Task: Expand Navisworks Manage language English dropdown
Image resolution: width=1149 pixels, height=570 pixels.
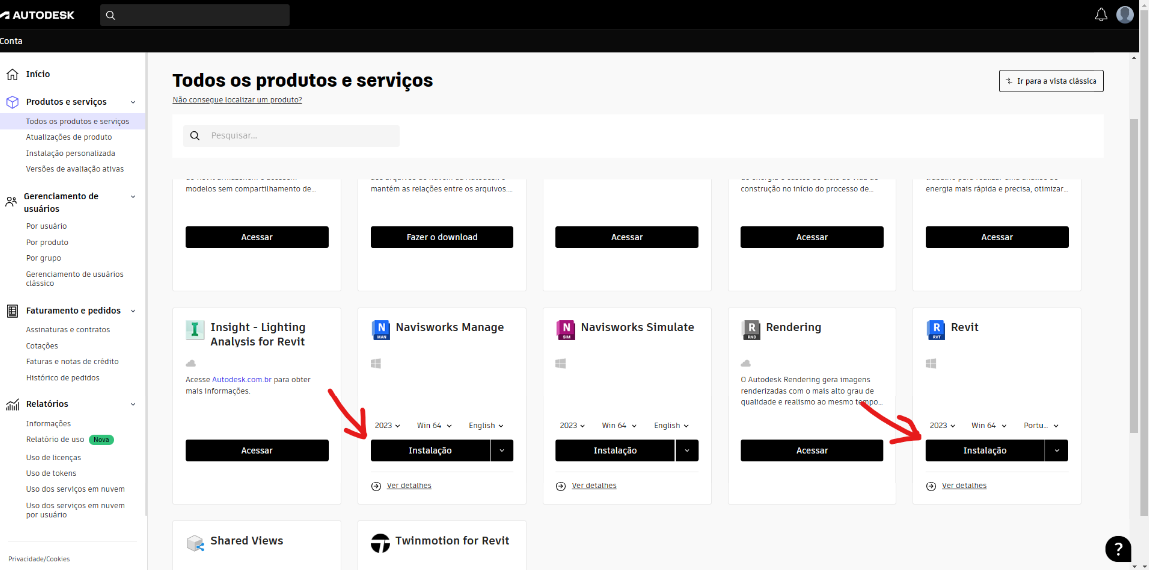Action: click(486, 425)
